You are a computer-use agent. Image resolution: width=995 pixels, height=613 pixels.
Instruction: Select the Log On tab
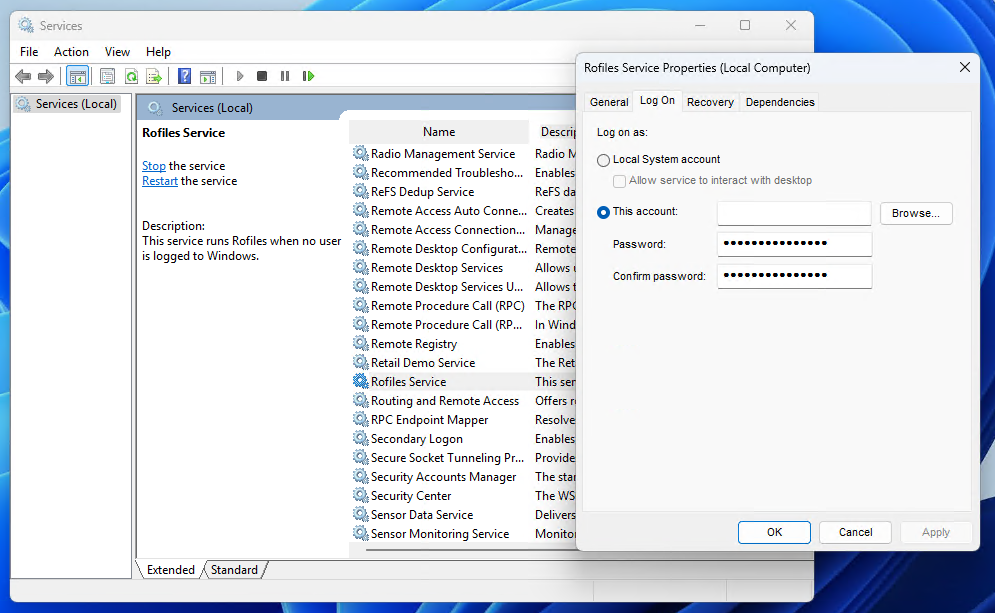657,100
